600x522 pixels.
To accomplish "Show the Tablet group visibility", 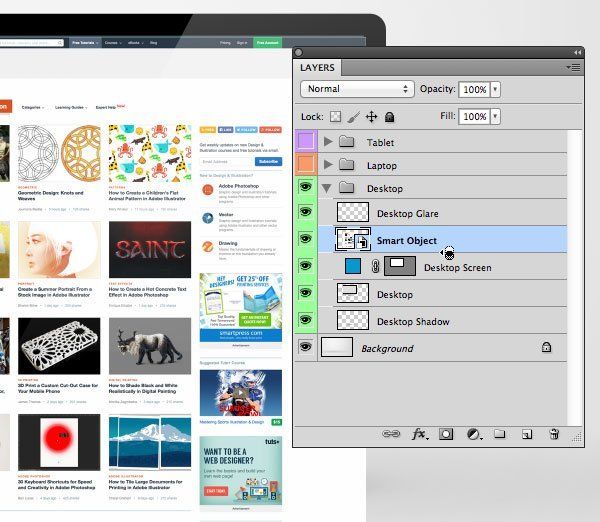I will tap(306, 141).
